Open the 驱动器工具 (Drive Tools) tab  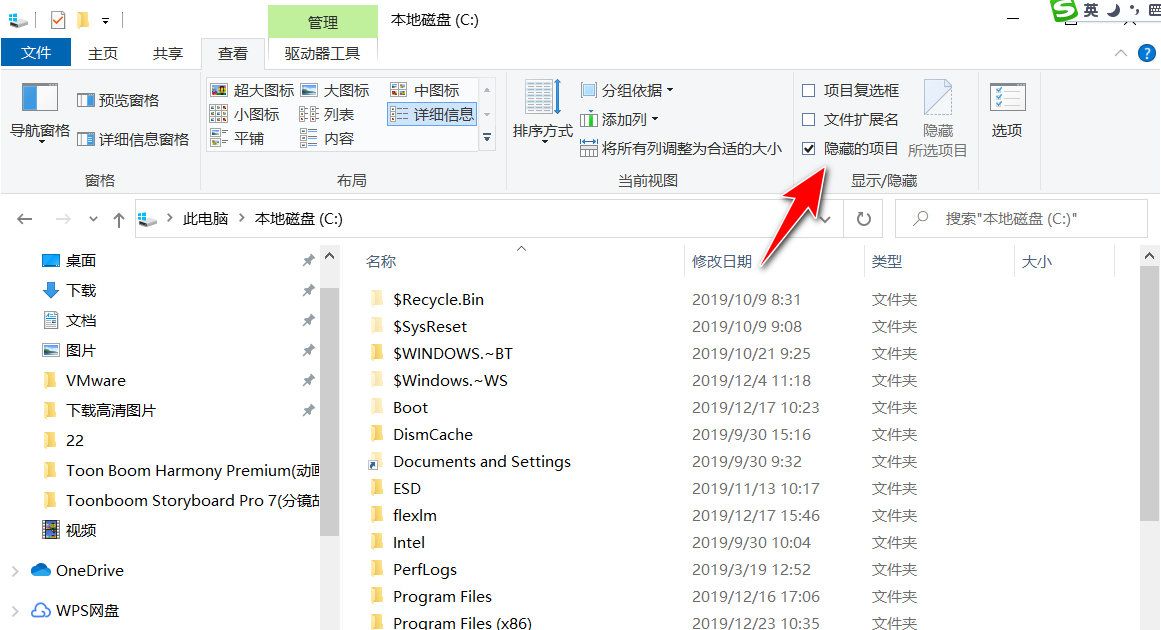tap(323, 53)
